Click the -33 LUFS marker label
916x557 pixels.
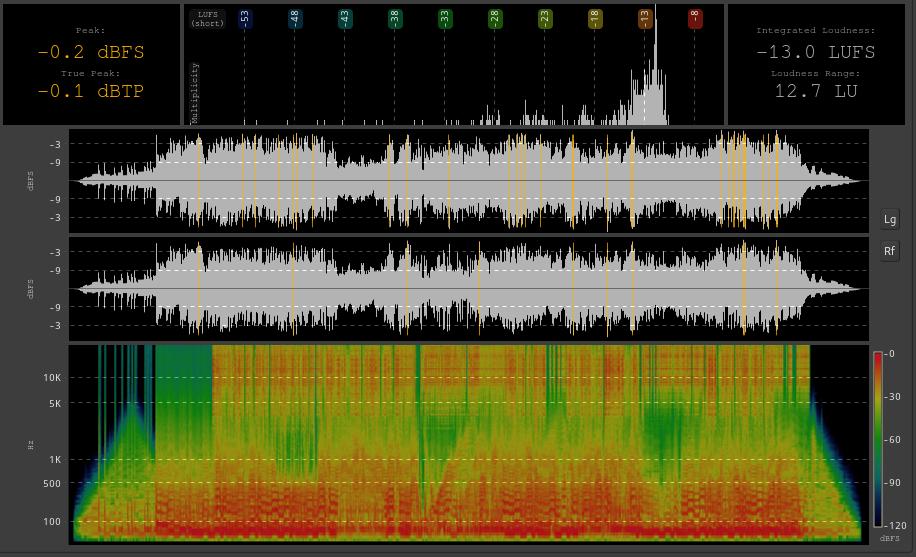445,19
